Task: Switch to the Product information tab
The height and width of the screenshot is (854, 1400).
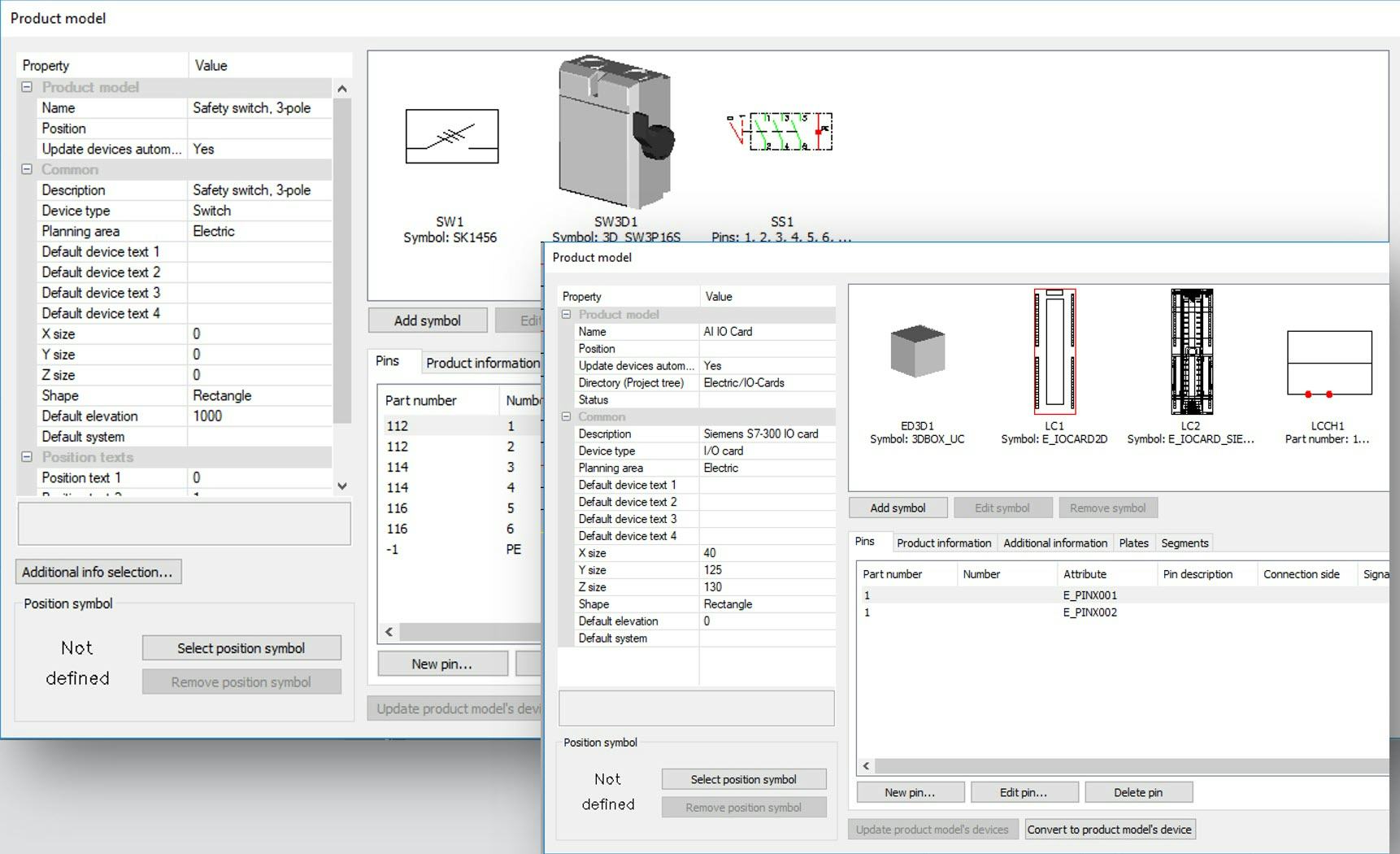Action: click(x=943, y=542)
